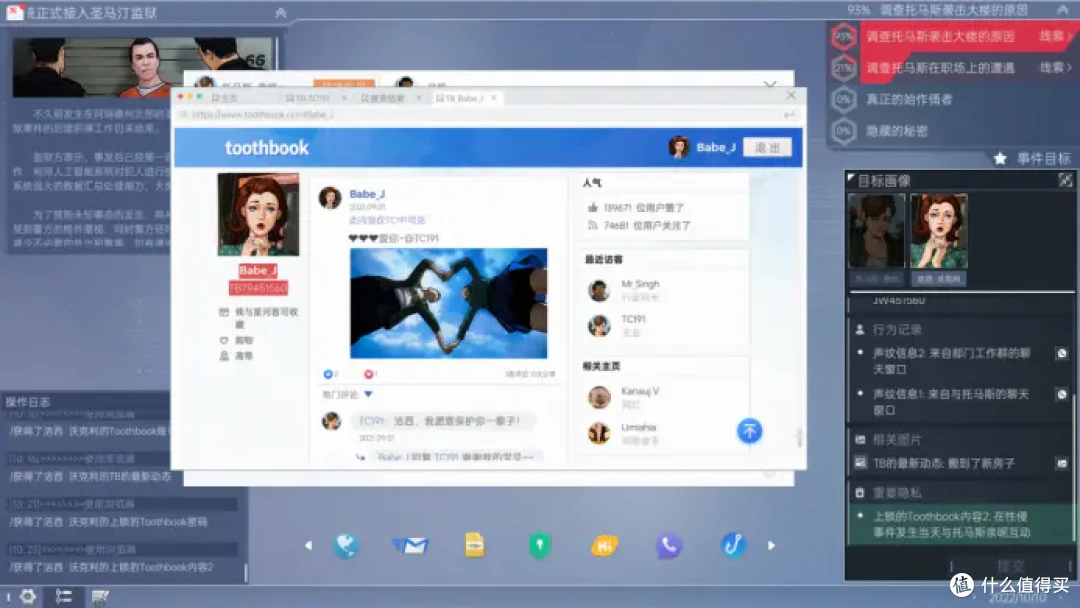Open the green map pin app in dock
1080x608 pixels.
pyautogui.click(x=539, y=545)
